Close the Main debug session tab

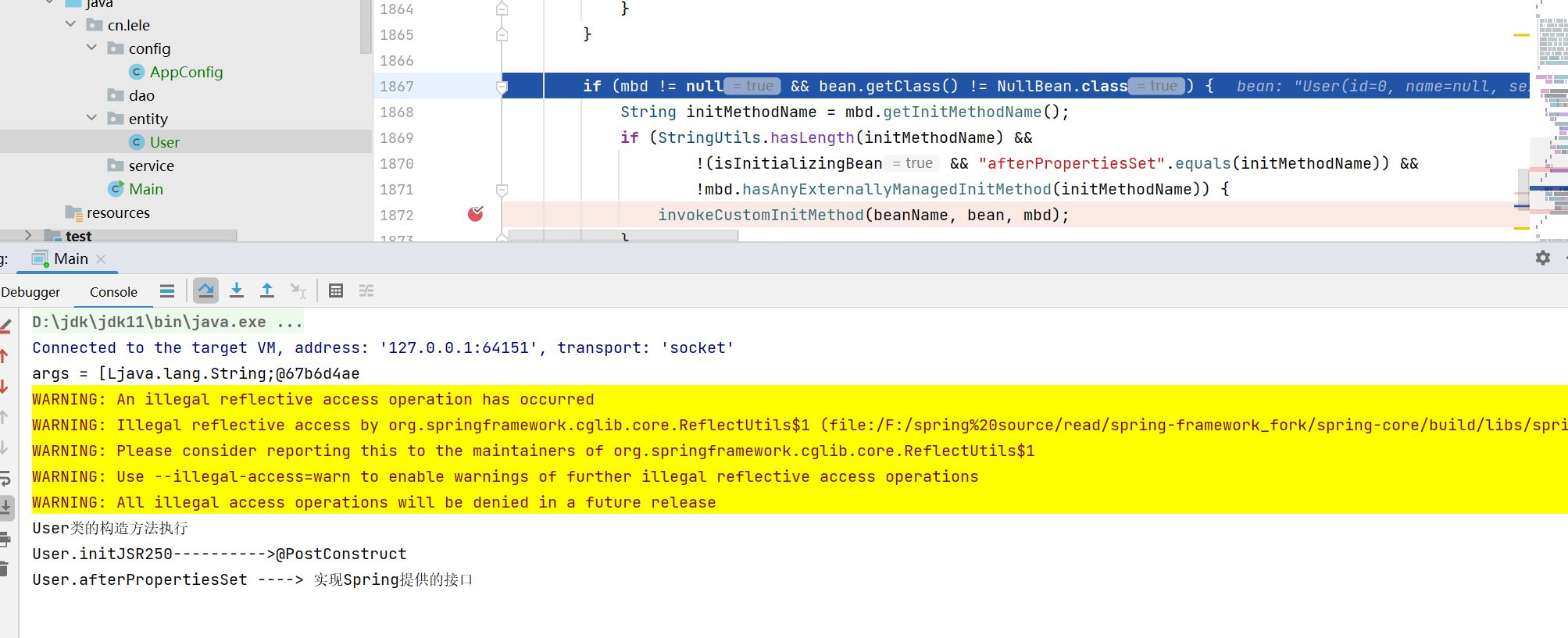[101, 259]
